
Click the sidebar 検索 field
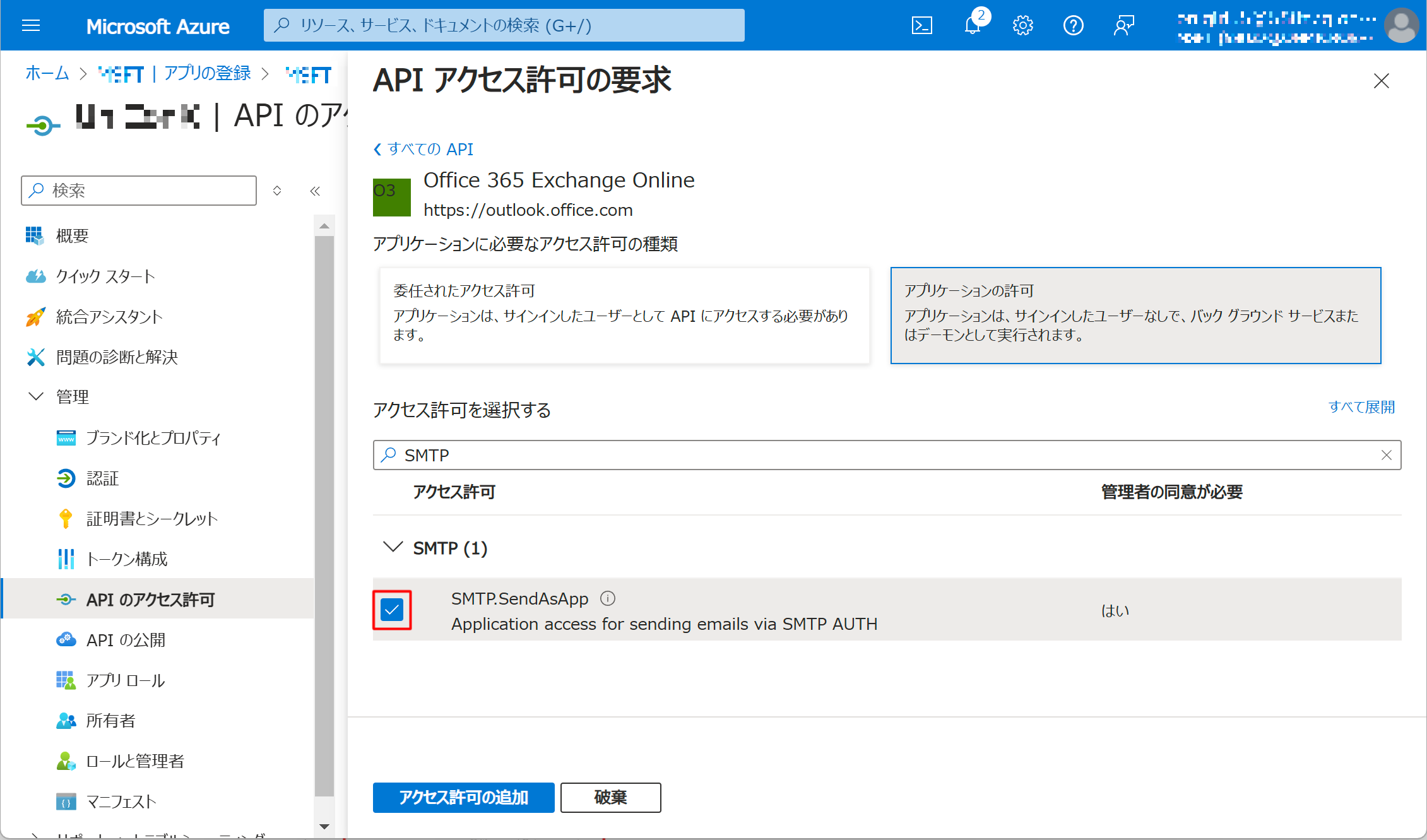click(139, 191)
